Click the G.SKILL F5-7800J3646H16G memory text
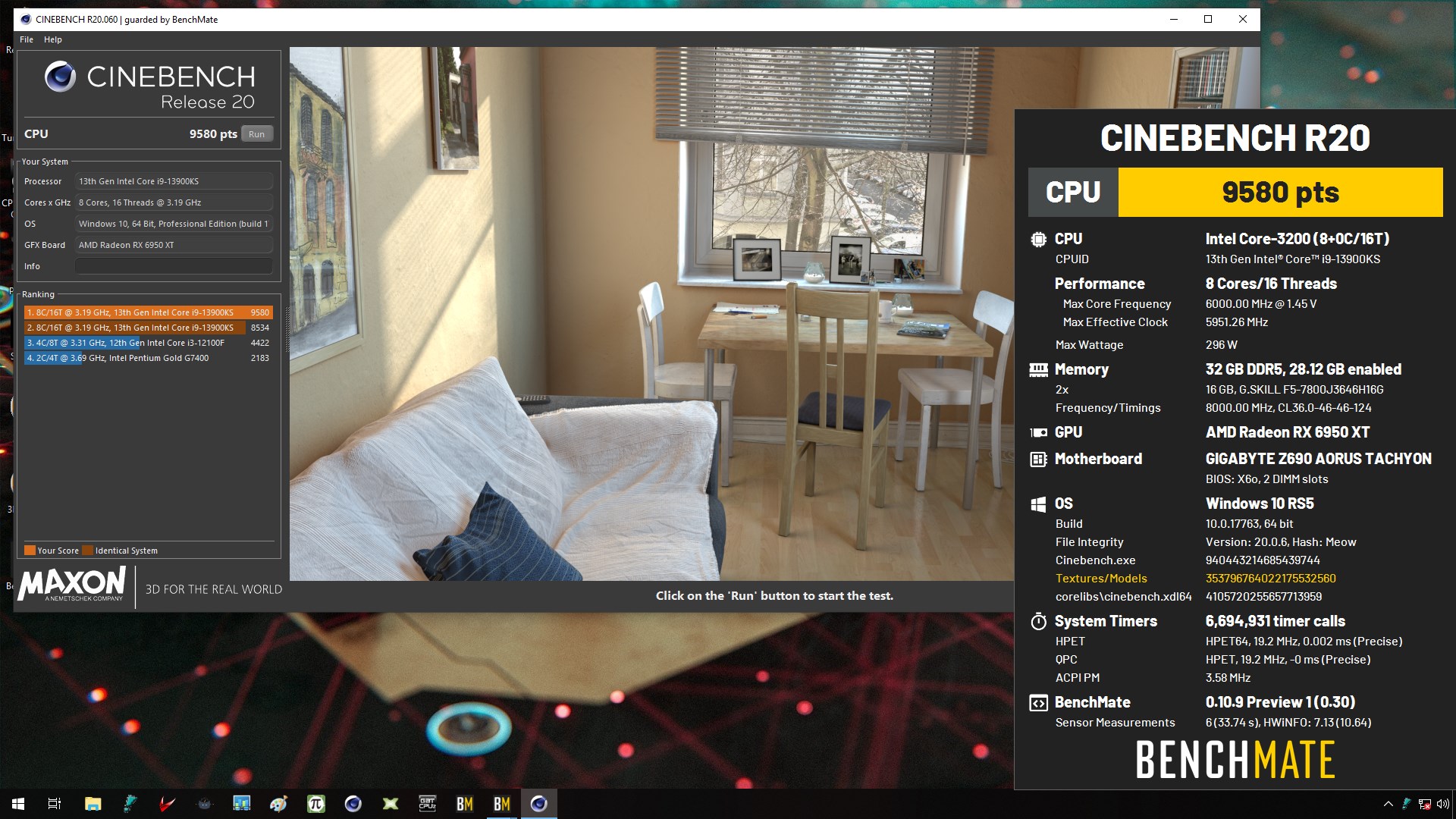The height and width of the screenshot is (819, 1456). (x=1294, y=390)
